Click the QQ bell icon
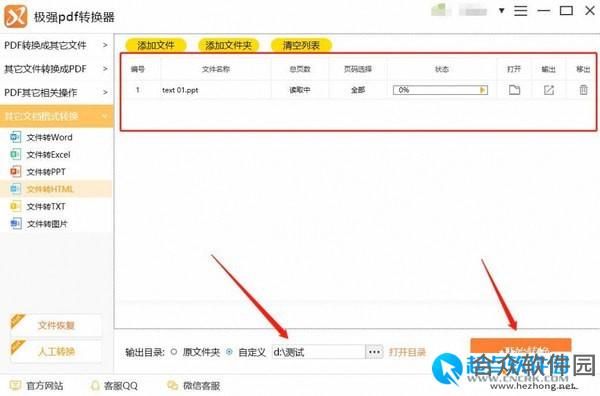The image size is (600, 396). [95, 385]
